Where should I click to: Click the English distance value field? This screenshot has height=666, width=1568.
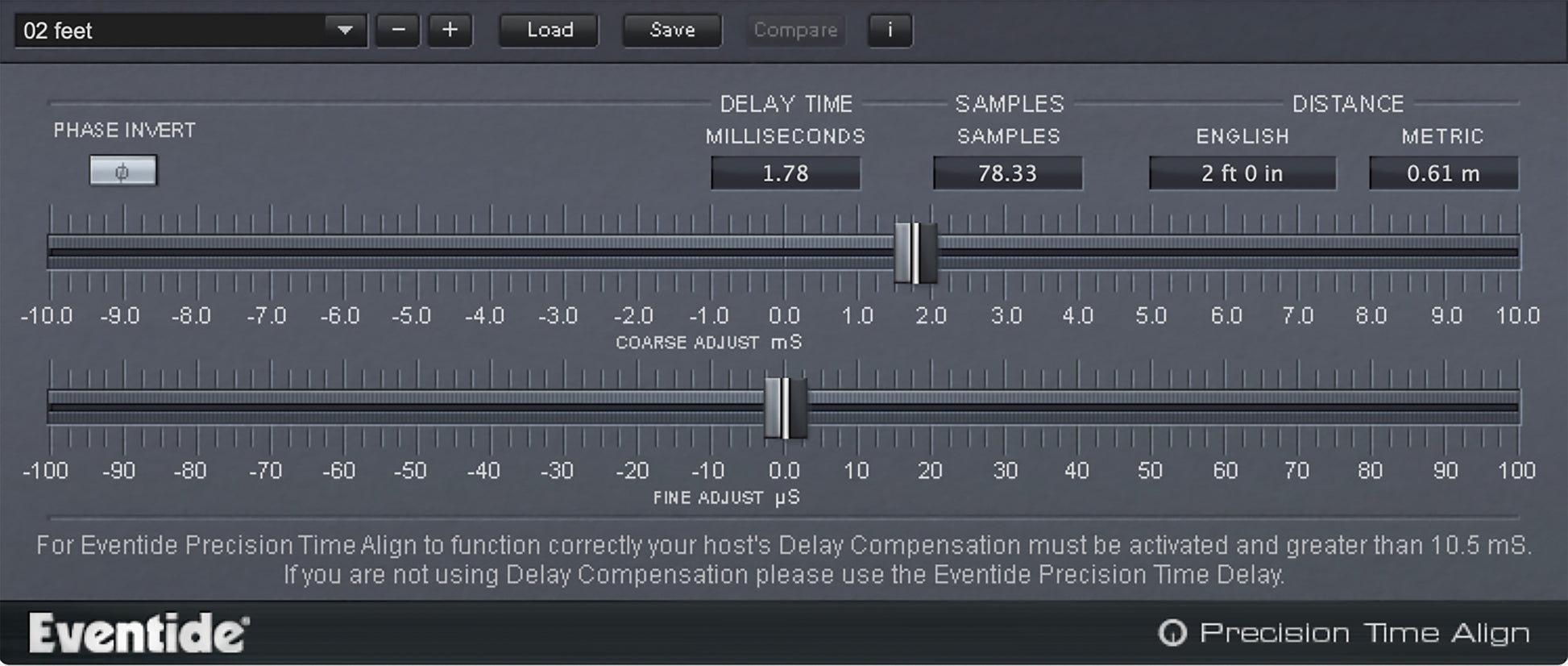coord(1242,173)
